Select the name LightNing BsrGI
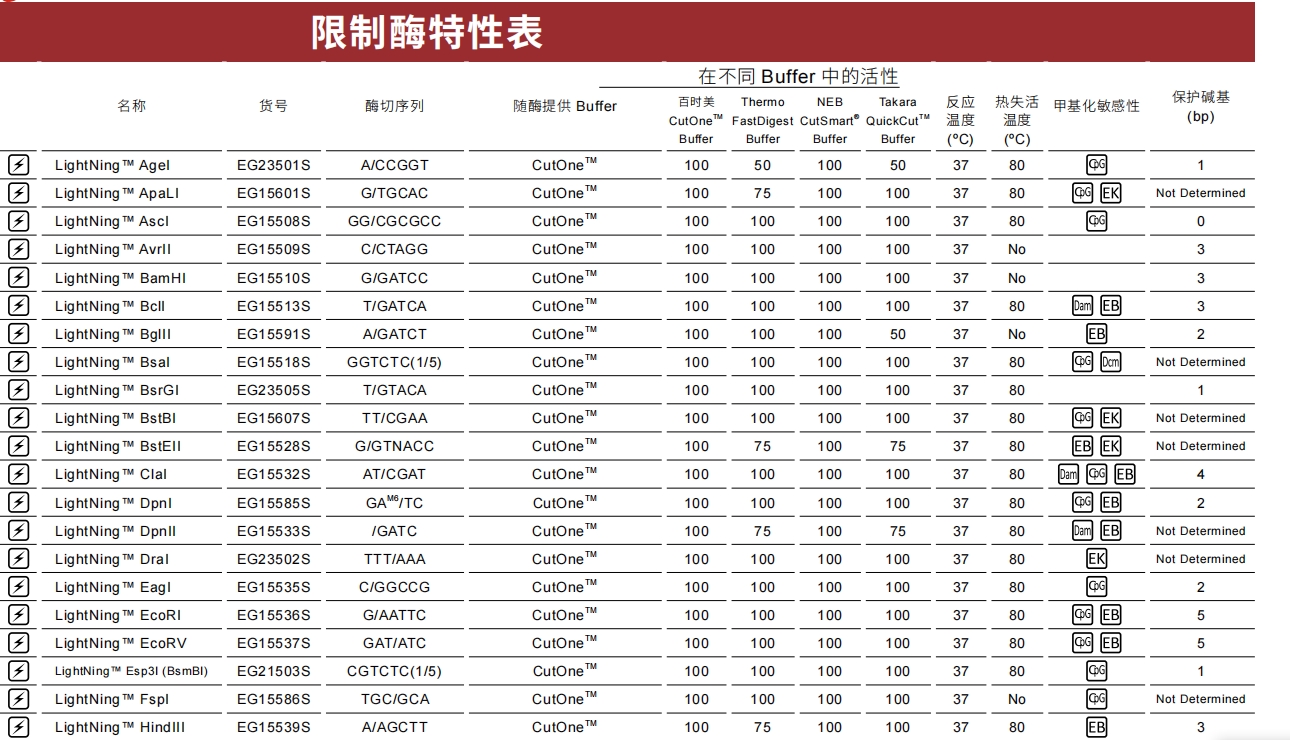Screen dimensions: 1290x740 [116, 390]
